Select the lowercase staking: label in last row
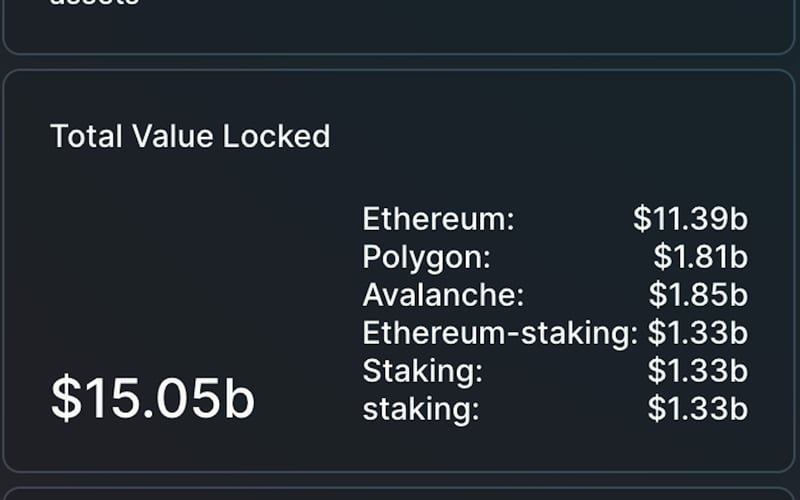This screenshot has width=800, height=500. pyautogui.click(x=421, y=408)
